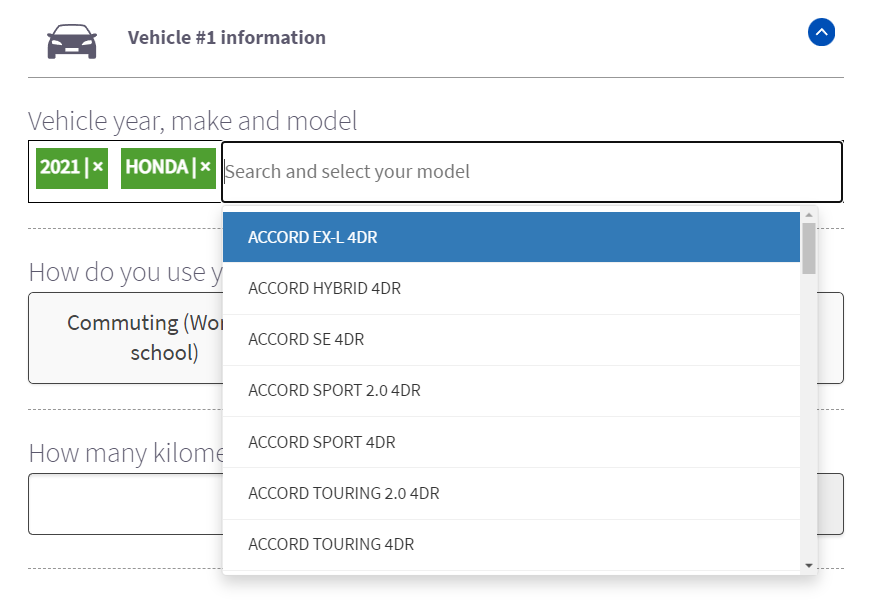Viewport: 876px width, 601px height.
Task: Choose ACCORD HYBRID 4DR option
Action: (x=510, y=288)
